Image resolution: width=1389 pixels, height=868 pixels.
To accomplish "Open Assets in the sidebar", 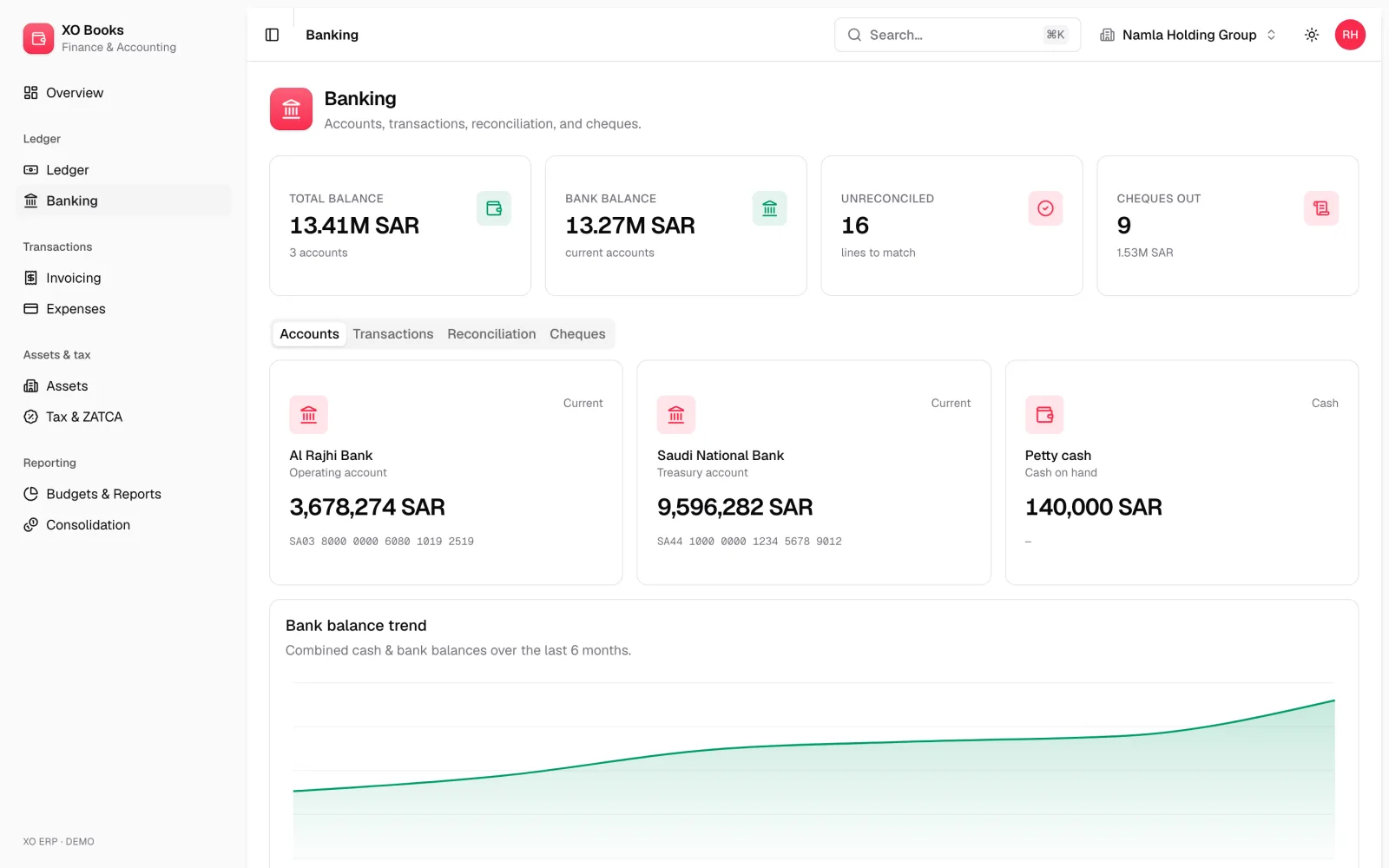I will [123, 386].
